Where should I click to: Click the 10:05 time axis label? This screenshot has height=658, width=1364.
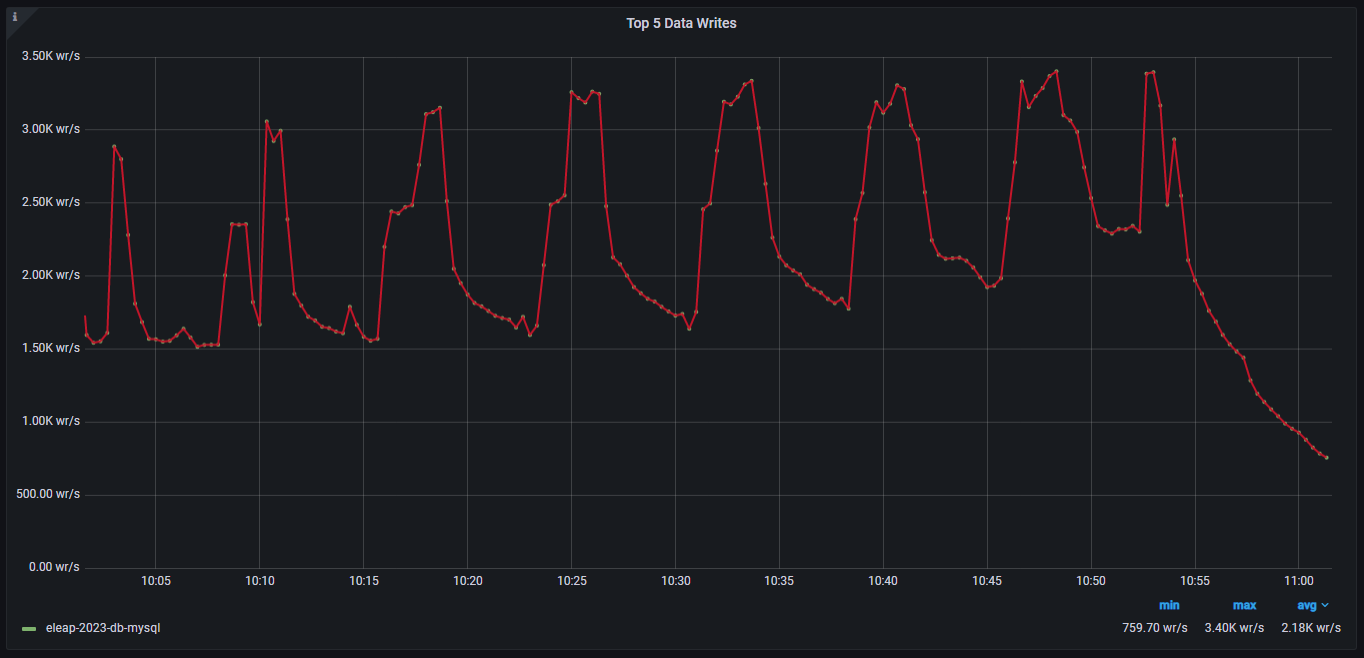[155, 581]
